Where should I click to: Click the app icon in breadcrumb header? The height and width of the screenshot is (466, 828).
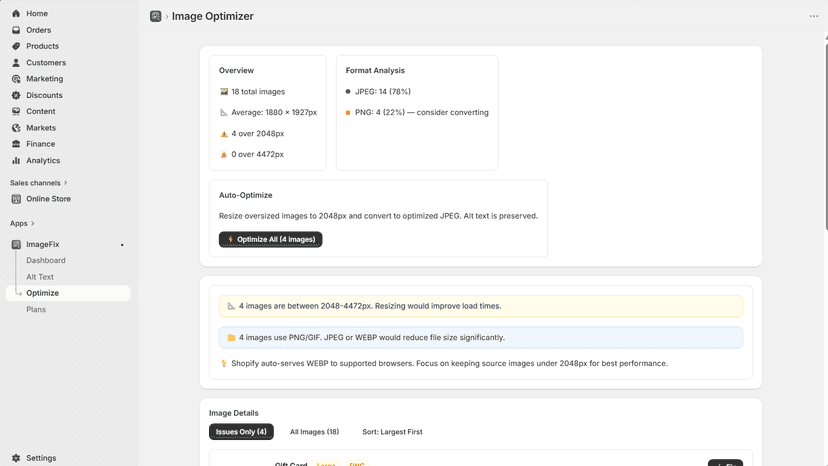click(x=155, y=16)
